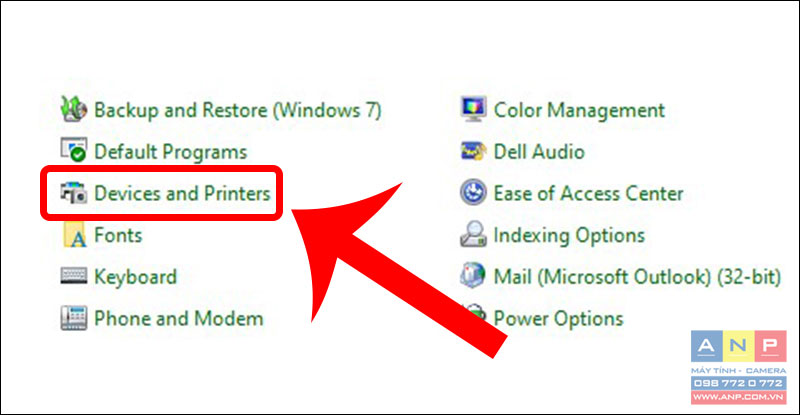Click the Color Management monitor icon

(x=473, y=109)
